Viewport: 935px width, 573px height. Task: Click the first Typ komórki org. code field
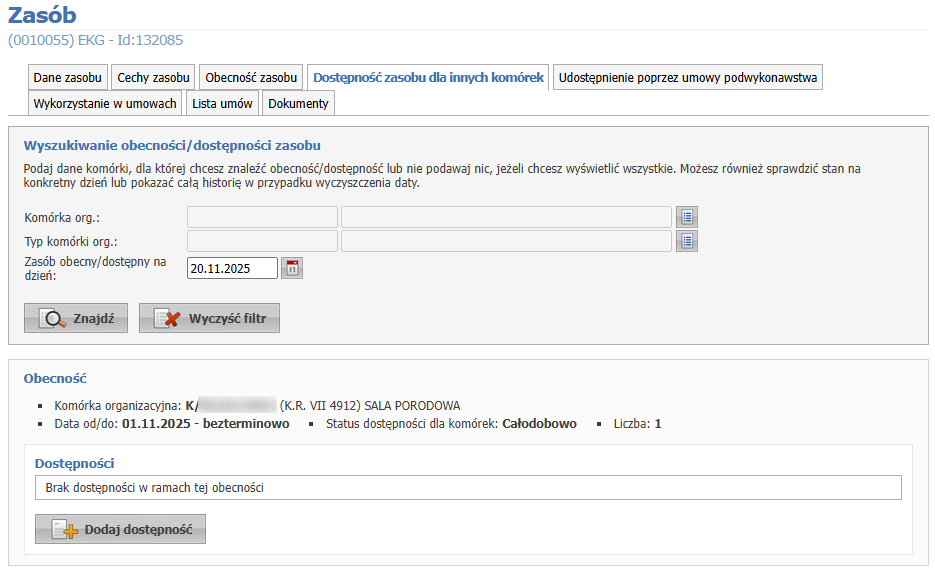(x=262, y=241)
